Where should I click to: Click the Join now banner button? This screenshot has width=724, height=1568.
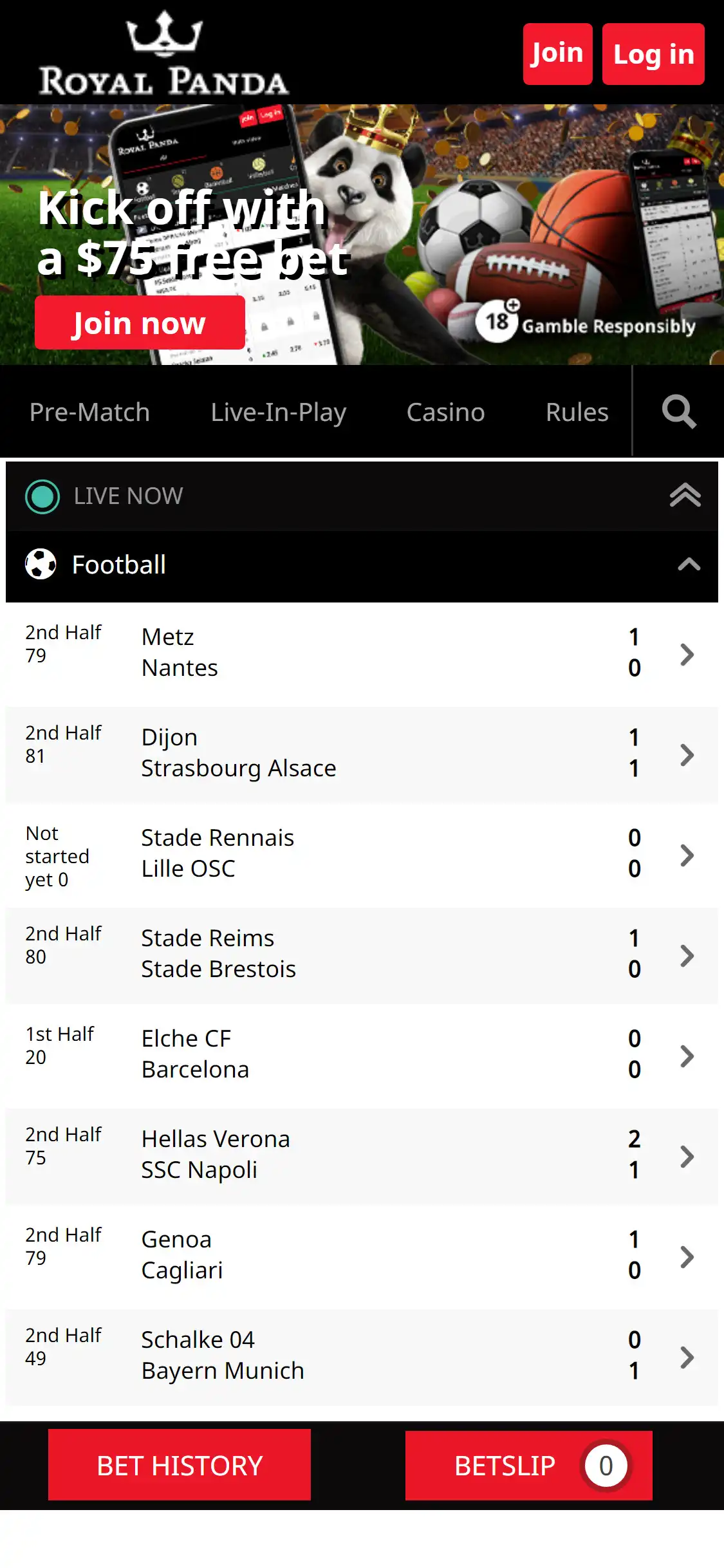tap(140, 322)
